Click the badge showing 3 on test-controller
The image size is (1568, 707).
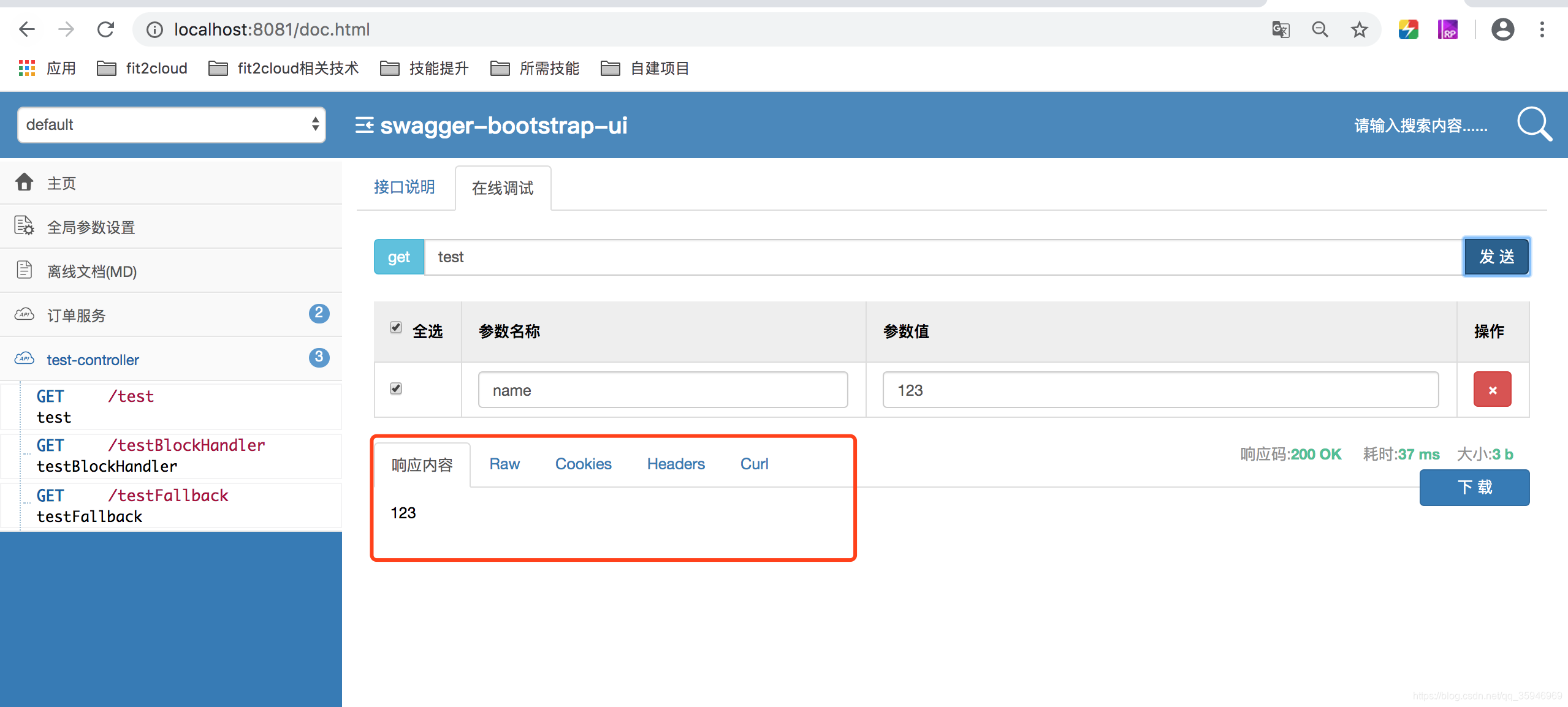(319, 358)
